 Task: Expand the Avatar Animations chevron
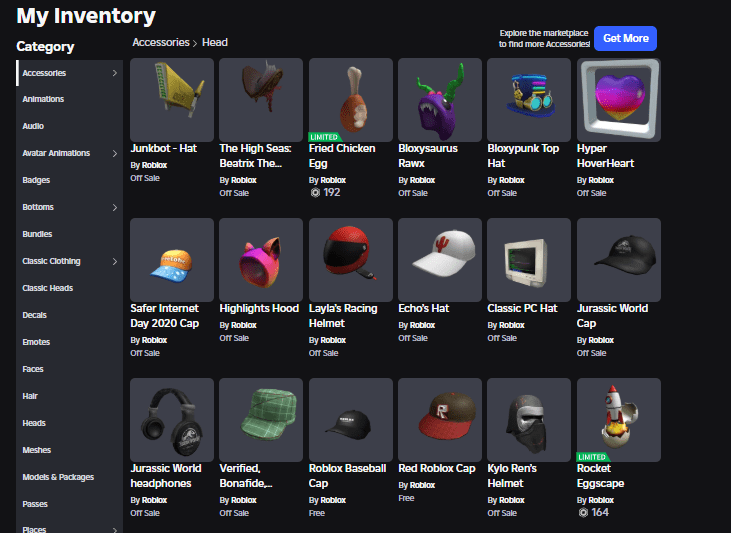tap(115, 153)
